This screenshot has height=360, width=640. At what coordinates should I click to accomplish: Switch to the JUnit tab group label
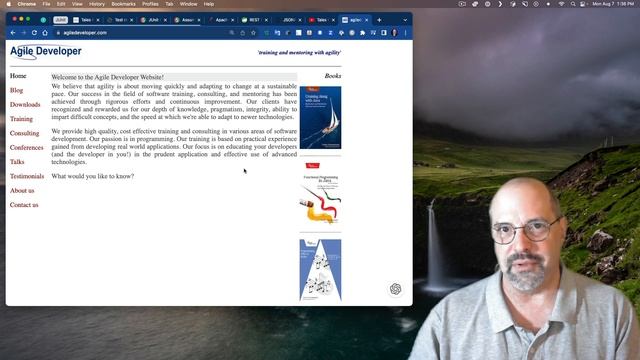point(60,20)
